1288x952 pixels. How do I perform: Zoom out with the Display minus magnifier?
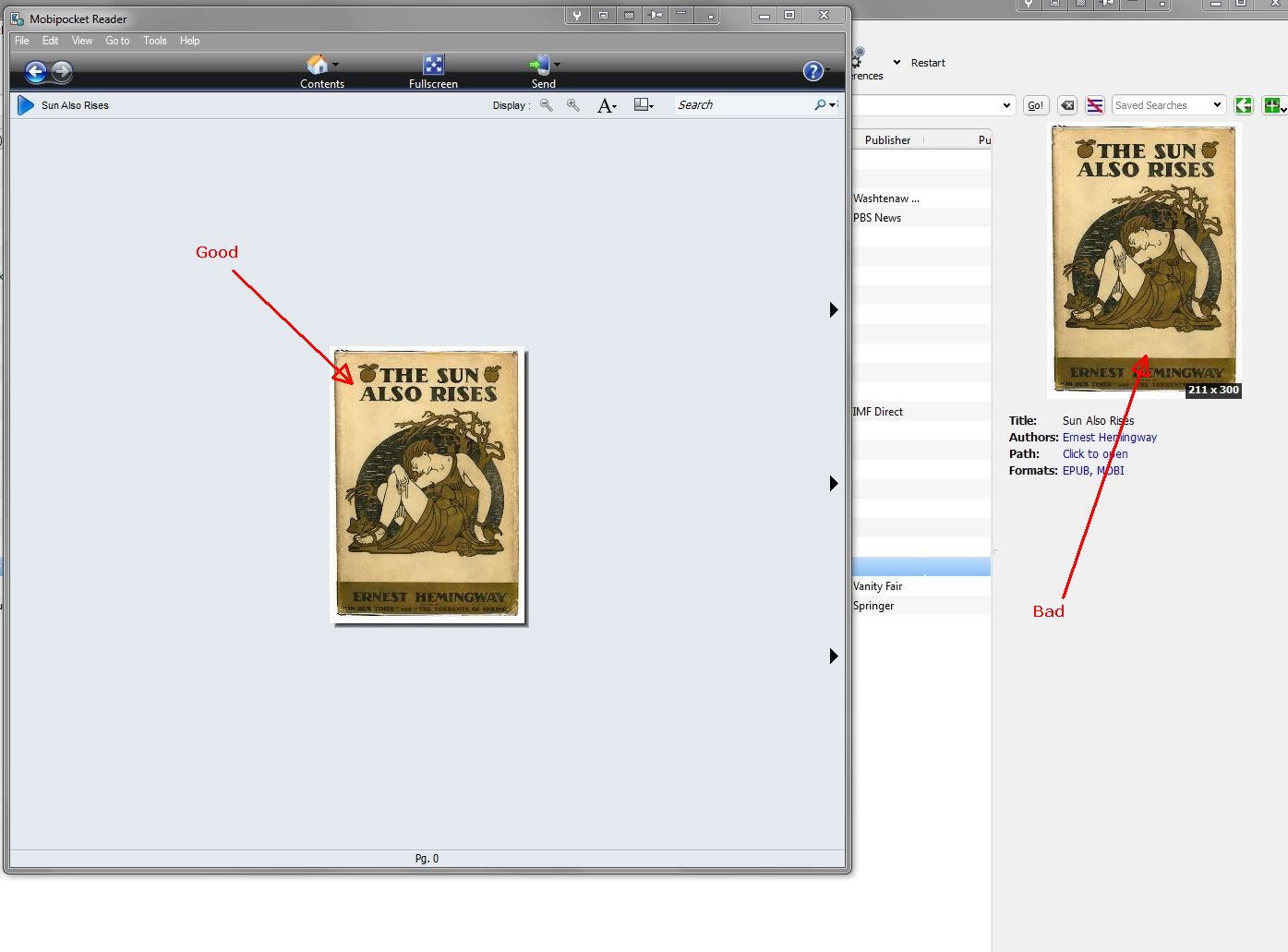pyautogui.click(x=547, y=105)
